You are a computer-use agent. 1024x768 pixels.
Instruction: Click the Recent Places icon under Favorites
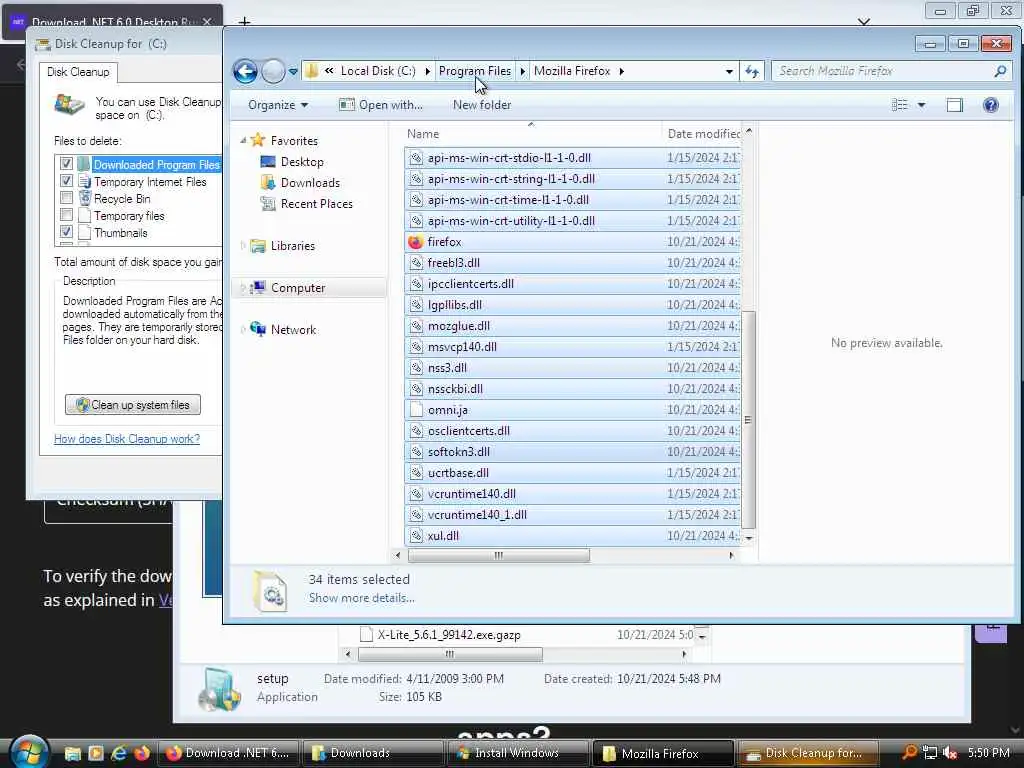tap(268, 204)
